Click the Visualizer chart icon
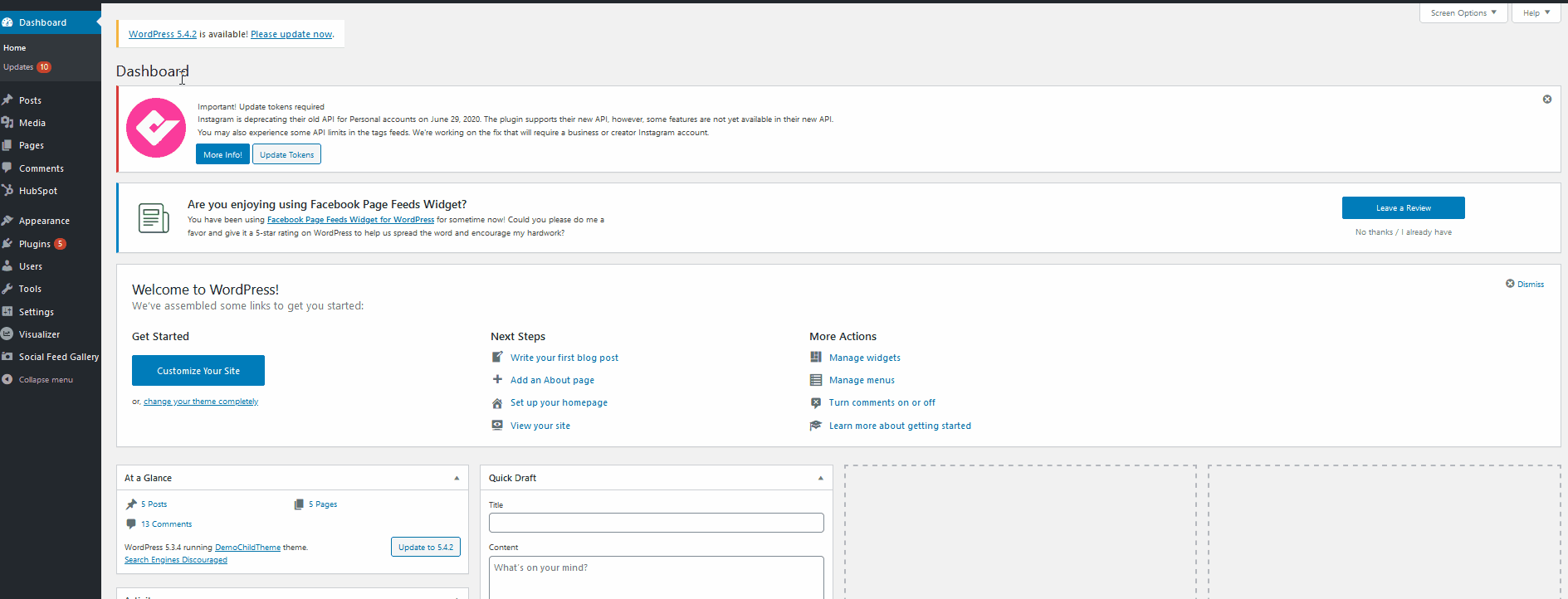Viewport: 1568px width, 599px height. tap(7, 334)
